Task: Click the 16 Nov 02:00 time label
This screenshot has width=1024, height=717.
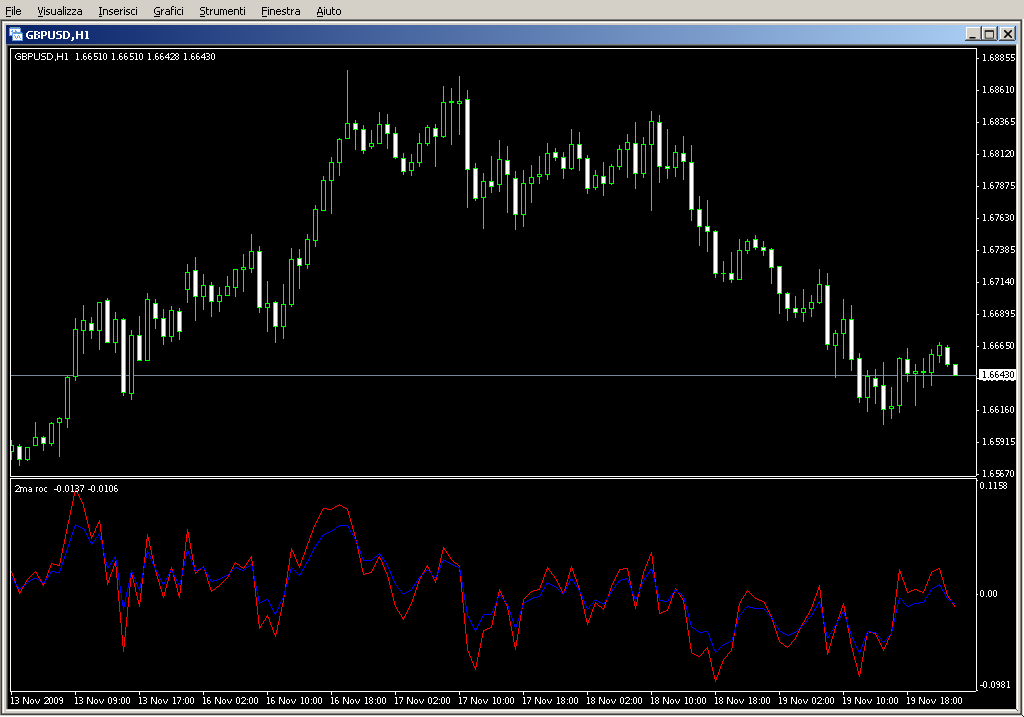Action: 231,701
